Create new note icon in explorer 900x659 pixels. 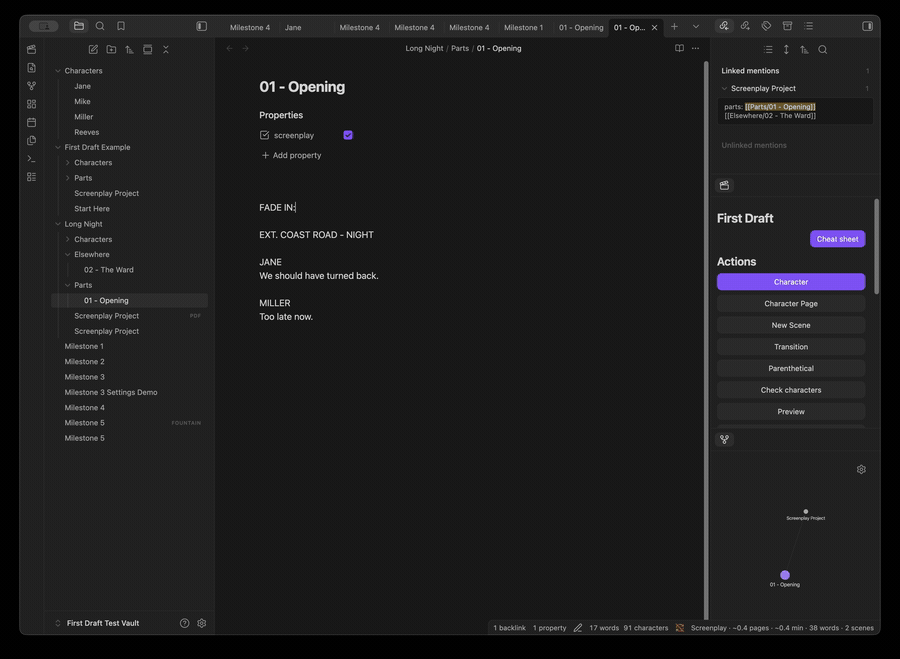tap(93, 49)
